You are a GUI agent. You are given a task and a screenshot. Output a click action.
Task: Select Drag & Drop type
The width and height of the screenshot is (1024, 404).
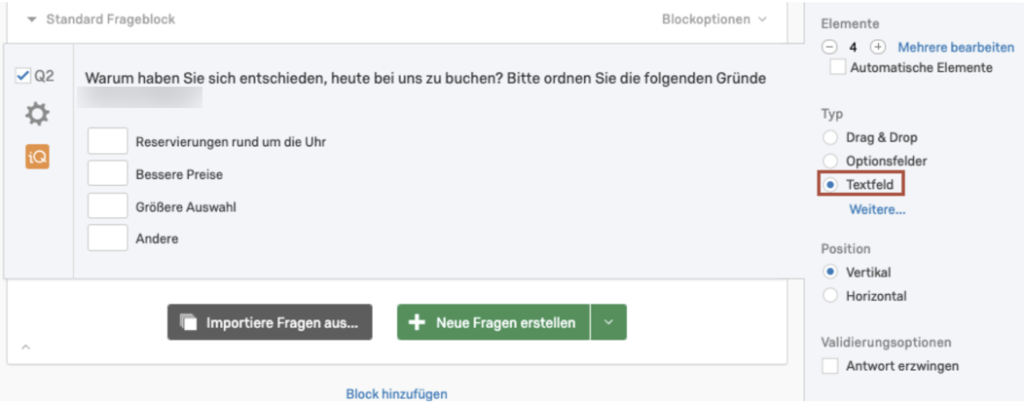click(x=830, y=138)
